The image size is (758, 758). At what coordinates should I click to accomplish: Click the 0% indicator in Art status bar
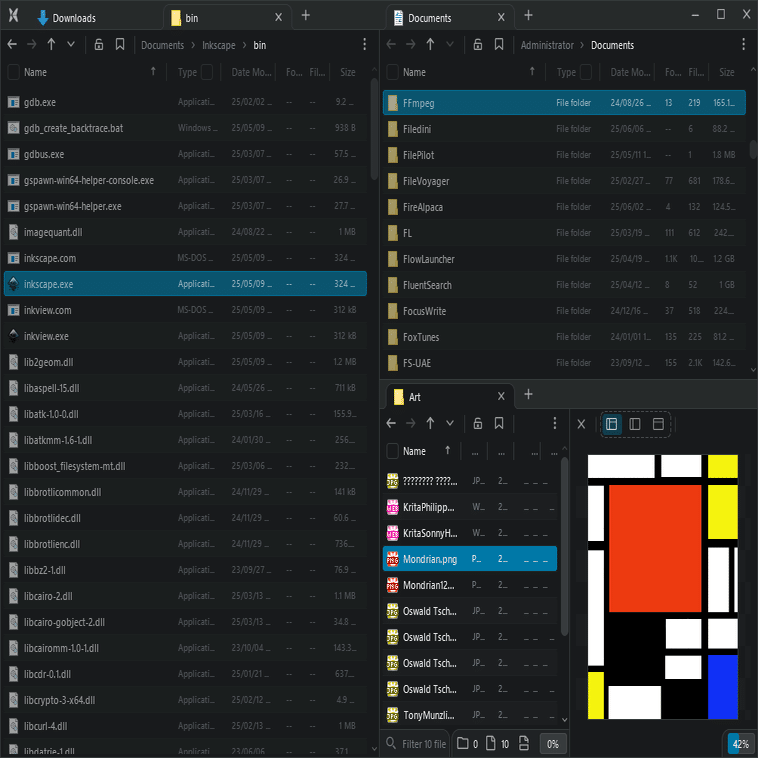(553, 743)
